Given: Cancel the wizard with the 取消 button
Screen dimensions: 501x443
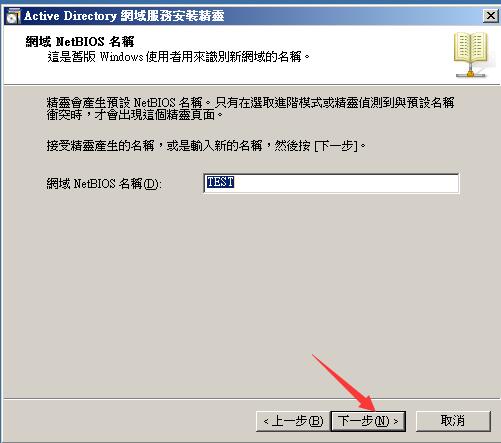Looking at the screenshot, I should [453, 421].
